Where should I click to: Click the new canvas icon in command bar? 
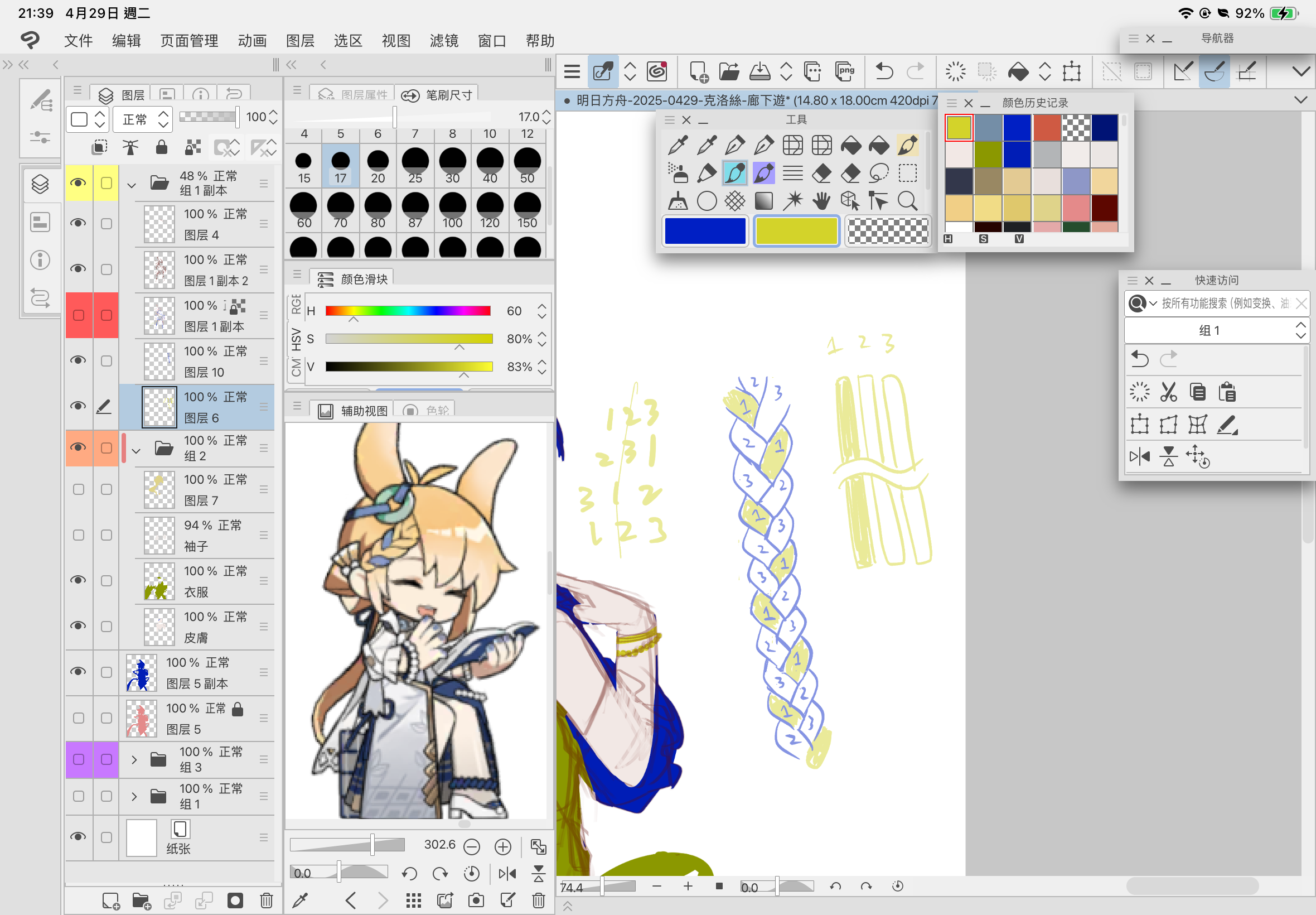coord(698,71)
